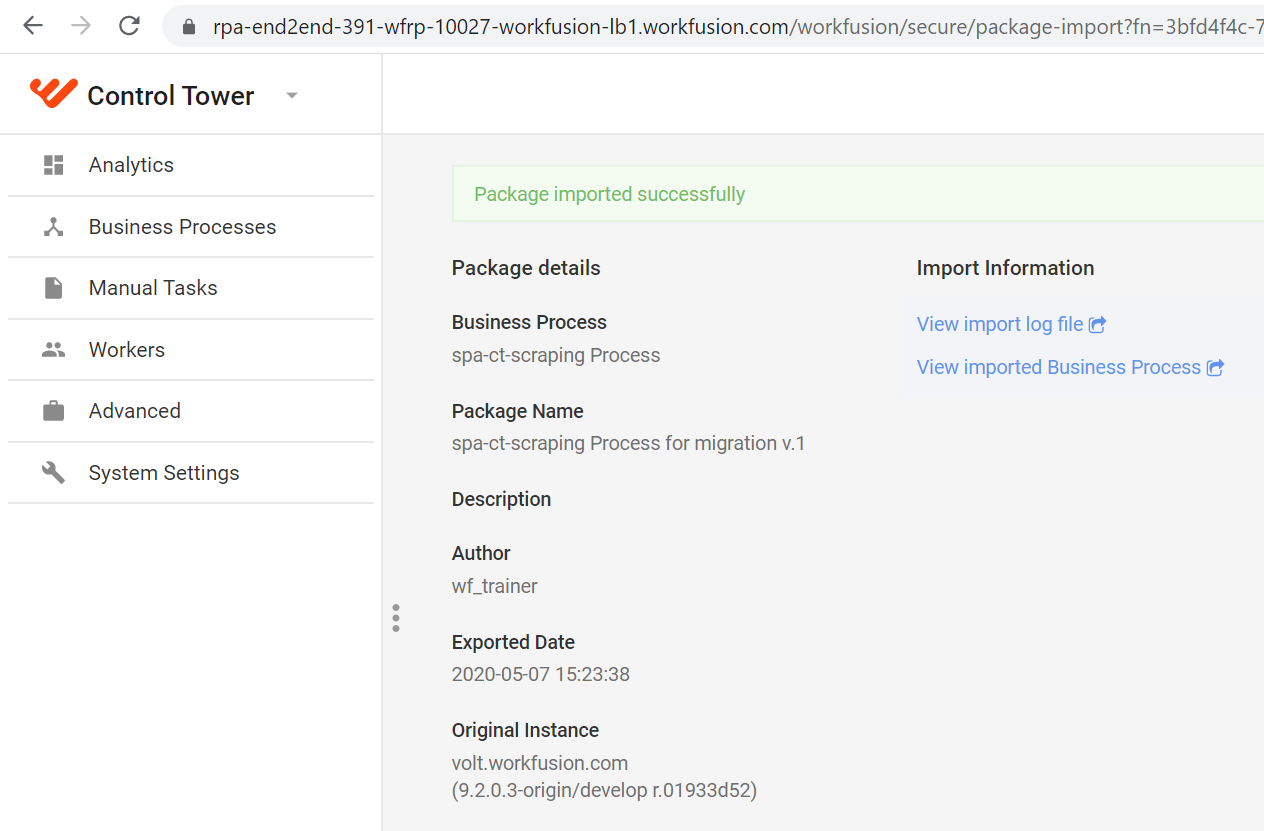Click the System Settings wrench icon
The width and height of the screenshot is (1264, 831).
54,472
